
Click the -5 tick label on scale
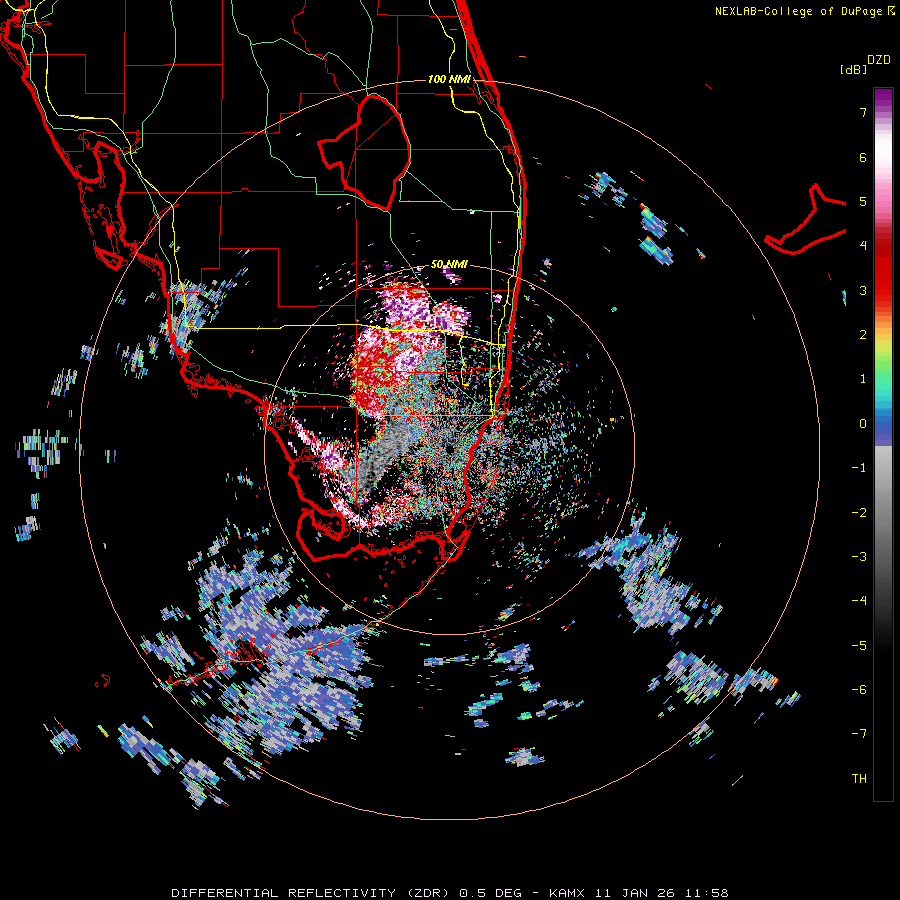pos(859,646)
